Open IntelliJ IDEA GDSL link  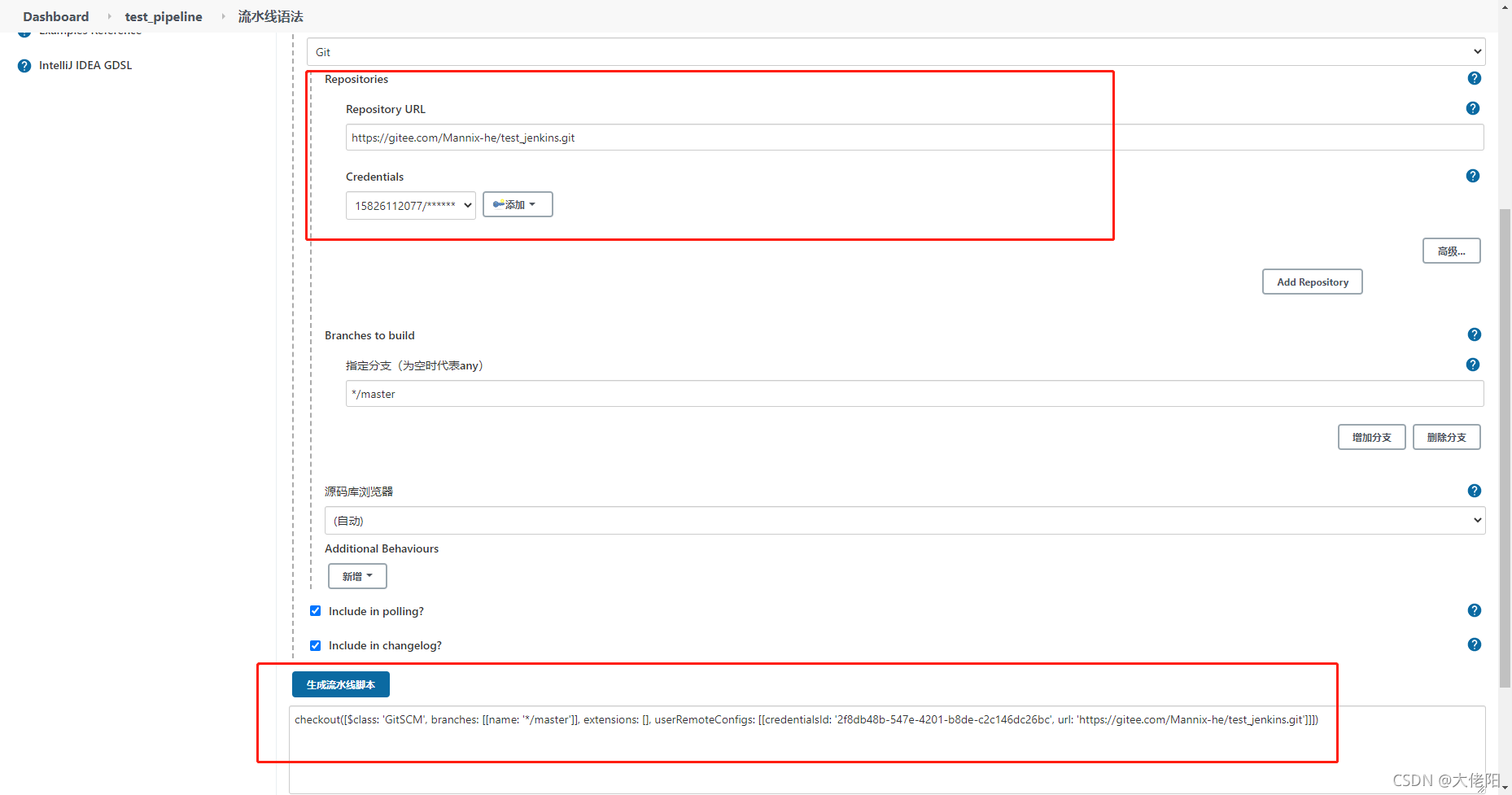(85, 65)
